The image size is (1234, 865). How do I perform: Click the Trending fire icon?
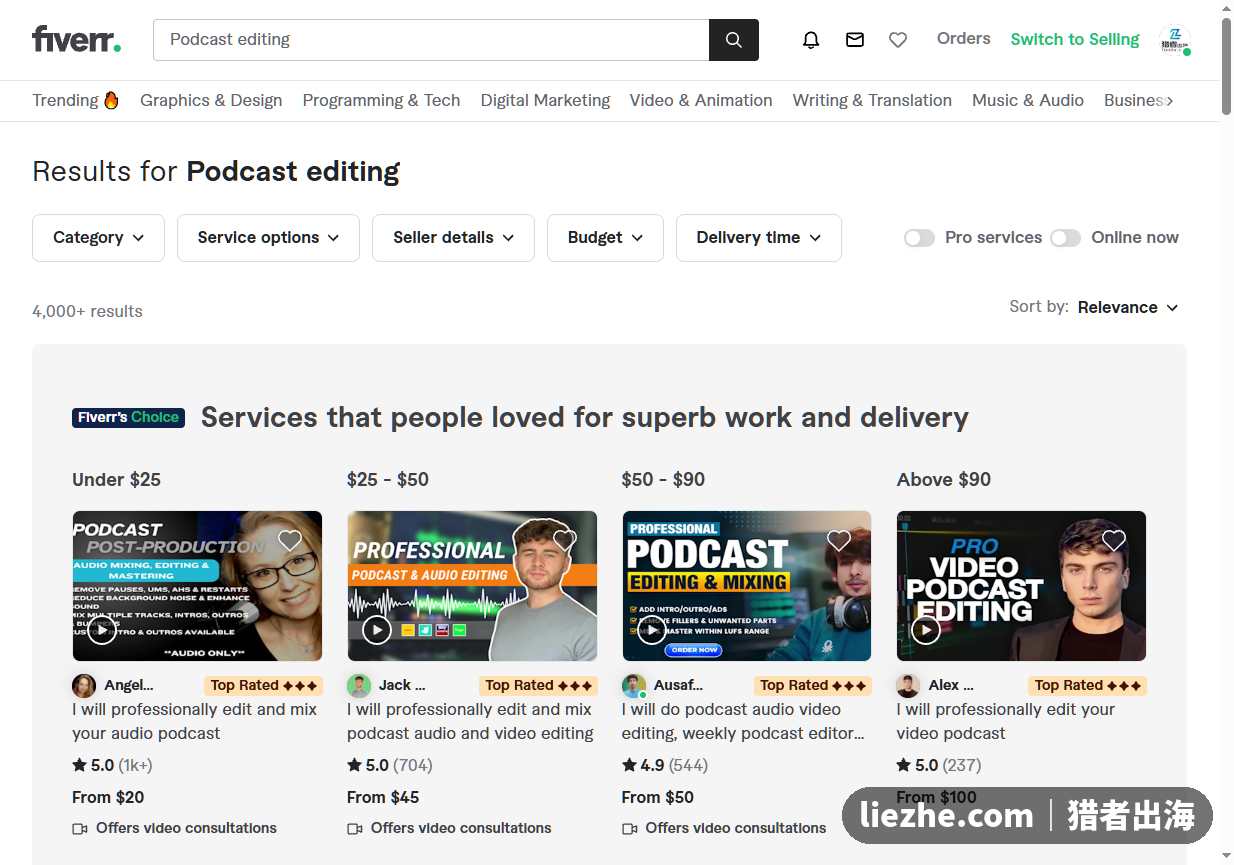111,100
